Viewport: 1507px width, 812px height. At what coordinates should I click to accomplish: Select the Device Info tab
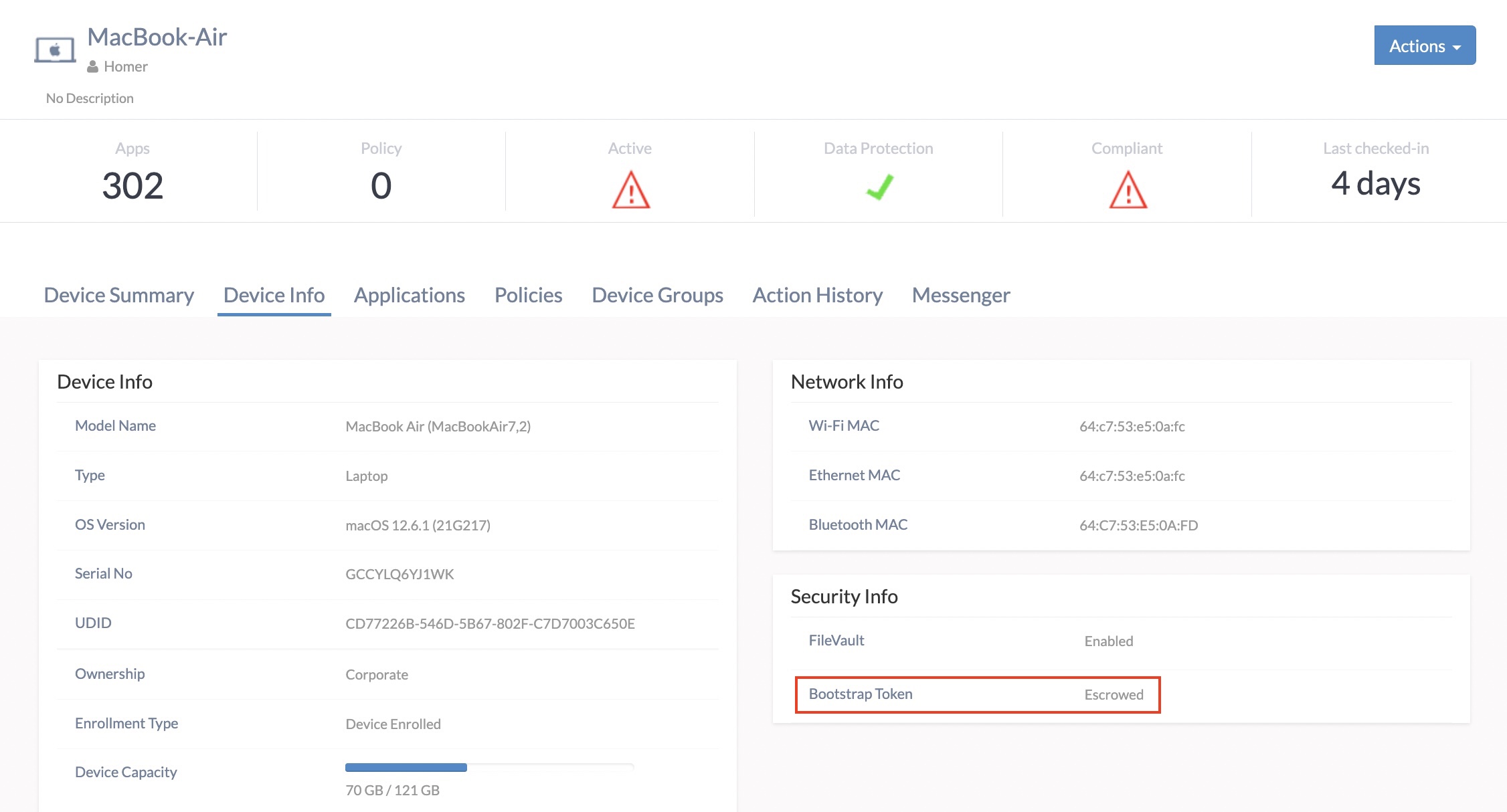pyautogui.click(x=274, y=295)
